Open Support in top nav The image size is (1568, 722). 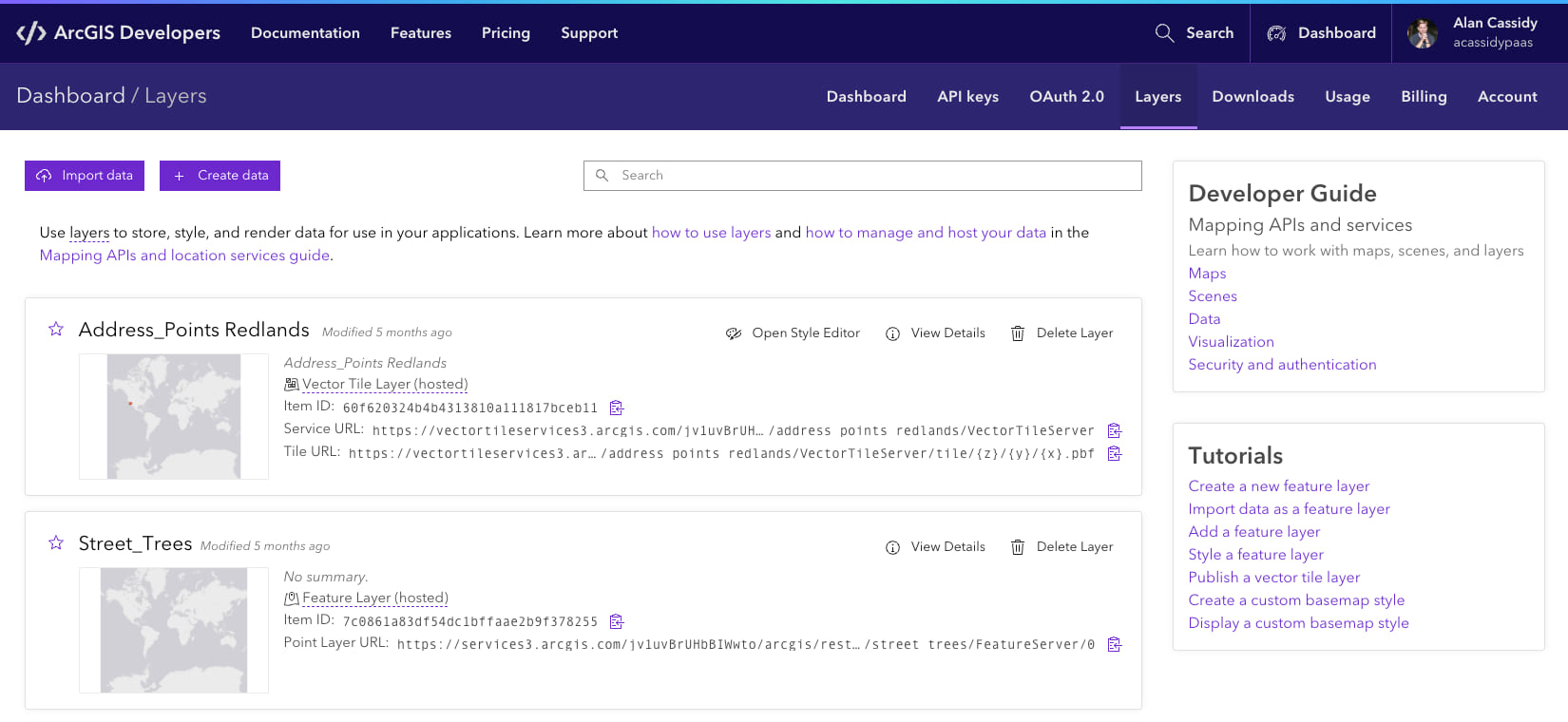589,32
